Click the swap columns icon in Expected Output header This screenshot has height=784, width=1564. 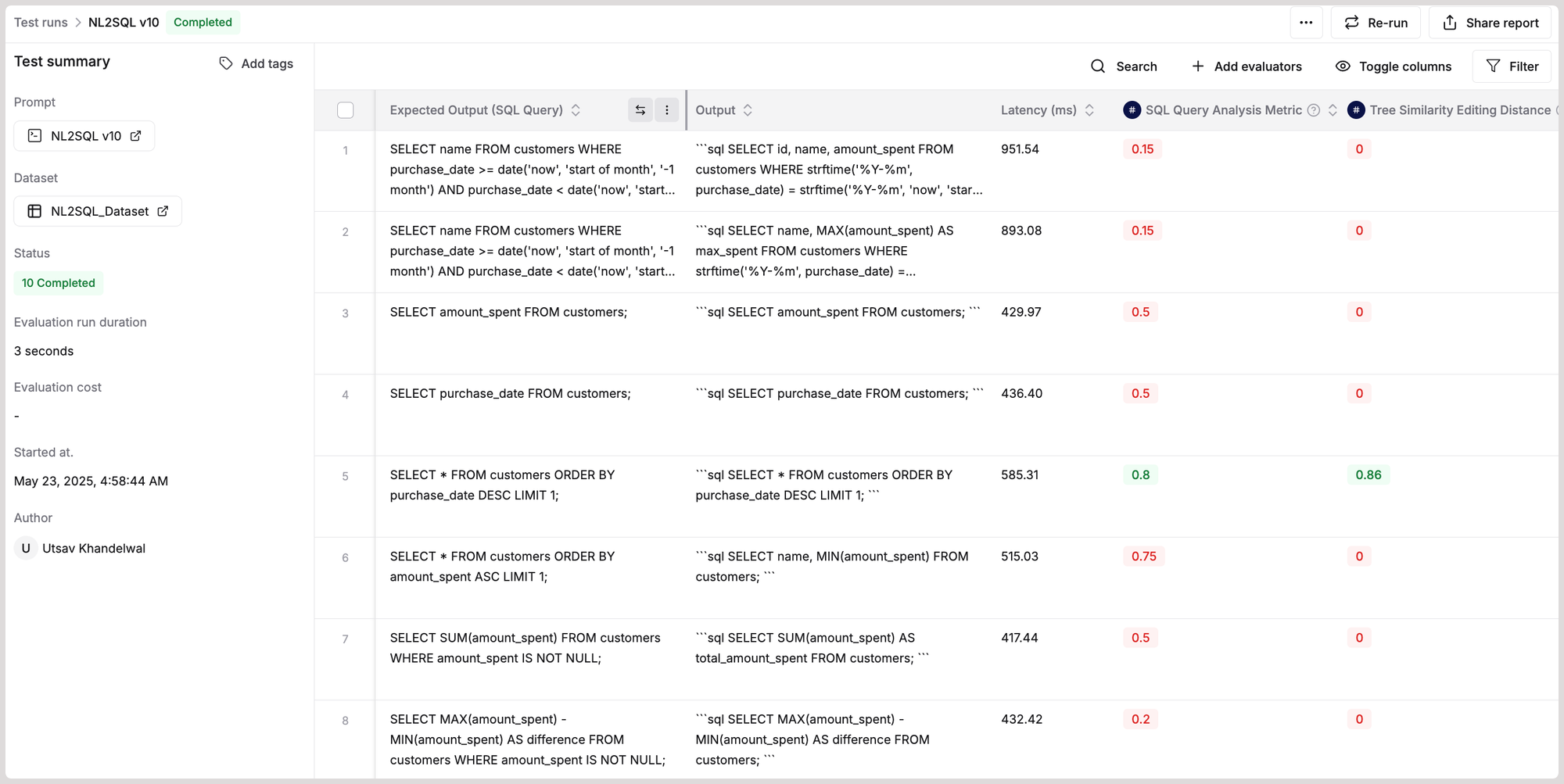(640, 110)
